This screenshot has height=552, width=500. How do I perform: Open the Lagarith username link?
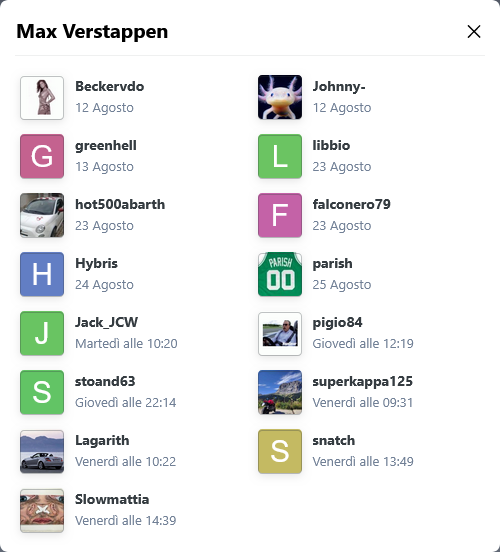pos(102,440)
